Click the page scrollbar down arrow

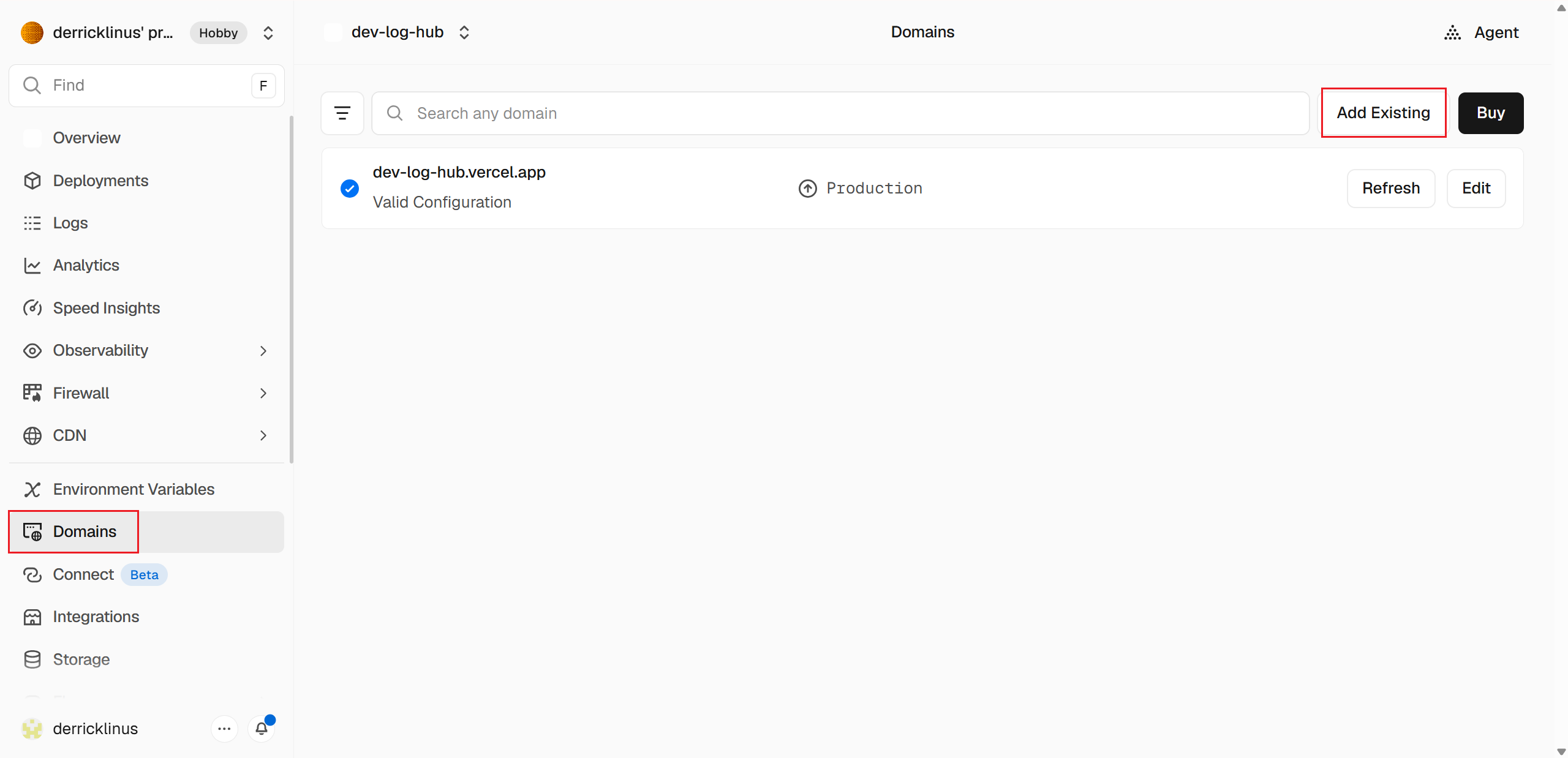[1561, 751]
